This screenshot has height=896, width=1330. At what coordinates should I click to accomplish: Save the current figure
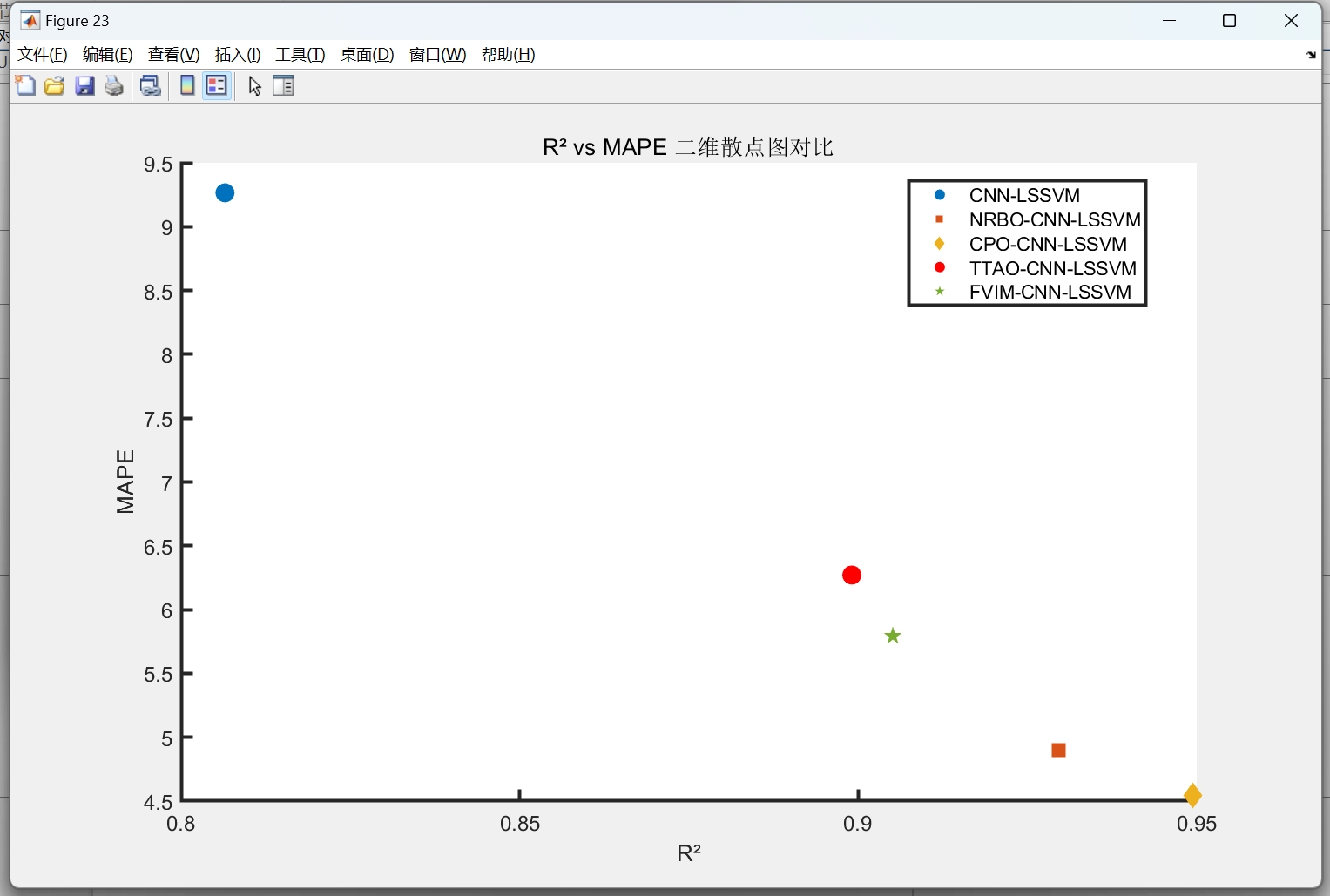tap(84, 85)
